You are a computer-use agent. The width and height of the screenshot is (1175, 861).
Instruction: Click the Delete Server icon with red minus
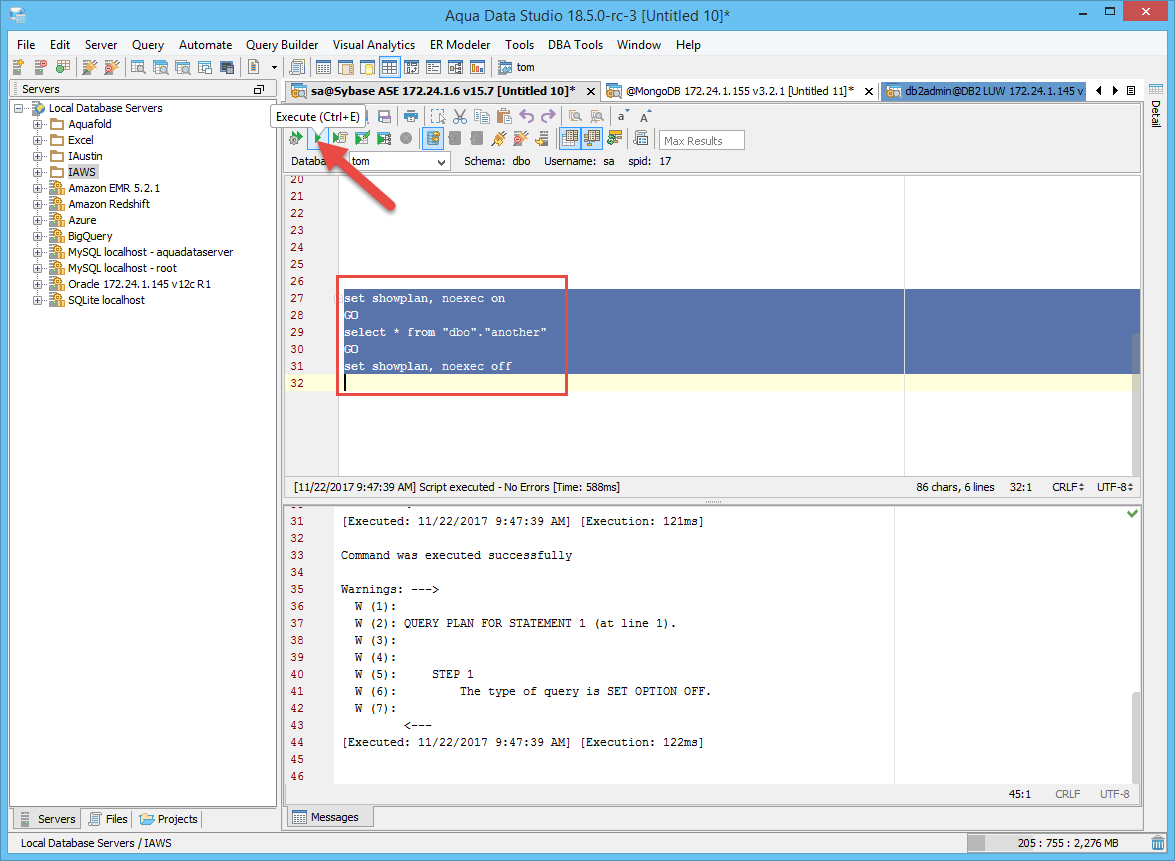[x=40, y=67]
